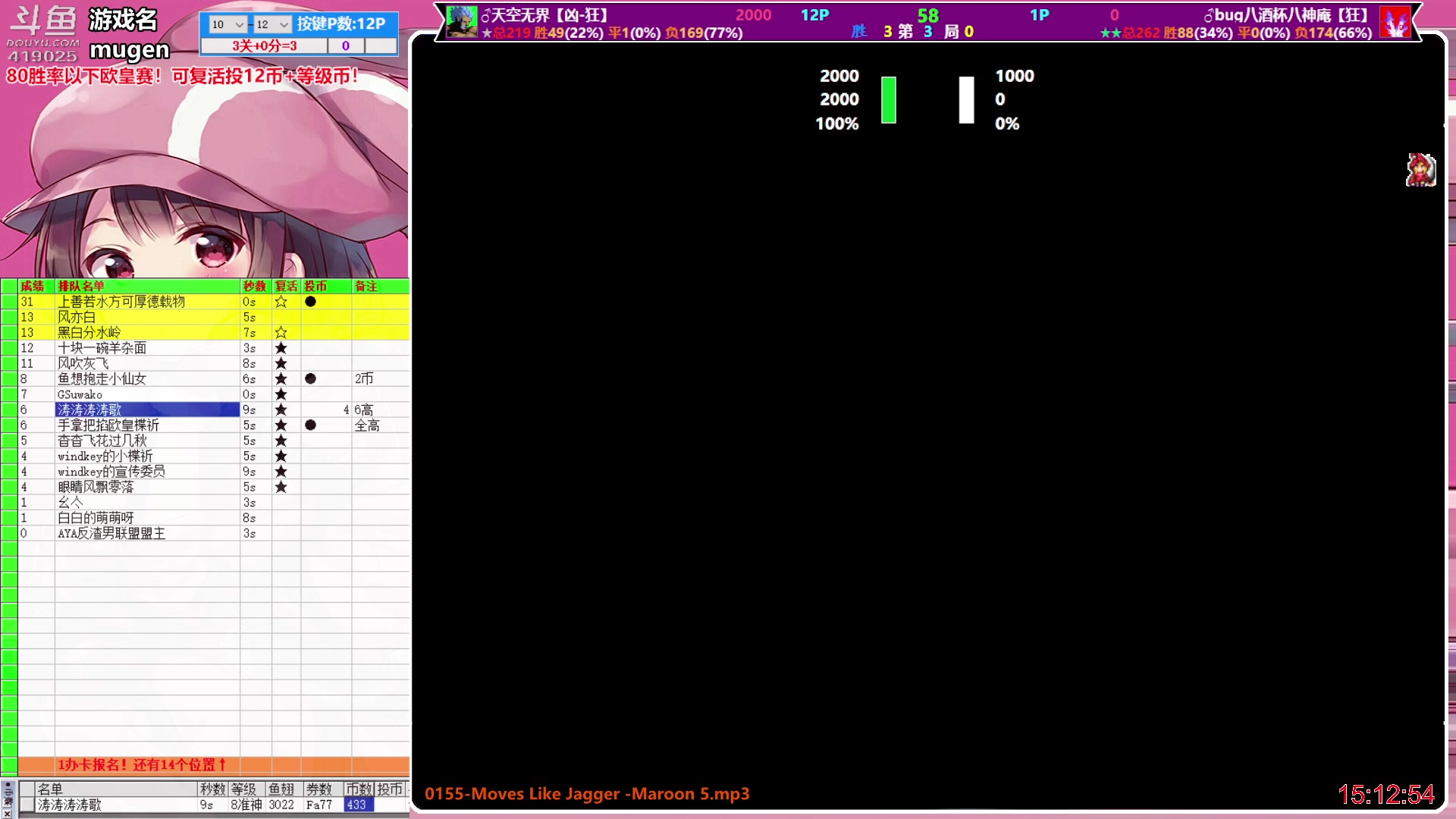Click the 复活 column header
Viewport: 1456px width, 819px height.
pyautogui.click(x=287, y=286)
